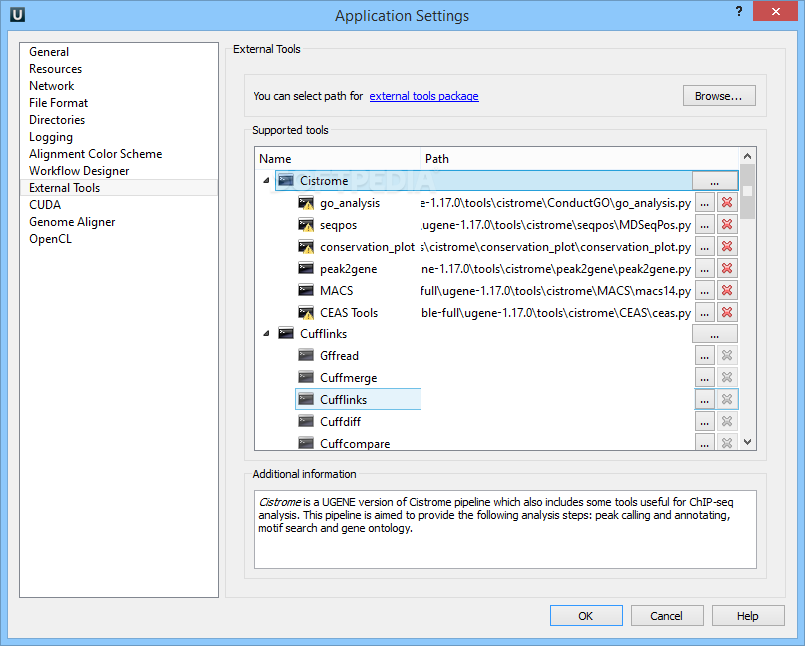Click the CEAS Tools path field
The height and width of the screenshot is (646, 805).
click(557, 313)
